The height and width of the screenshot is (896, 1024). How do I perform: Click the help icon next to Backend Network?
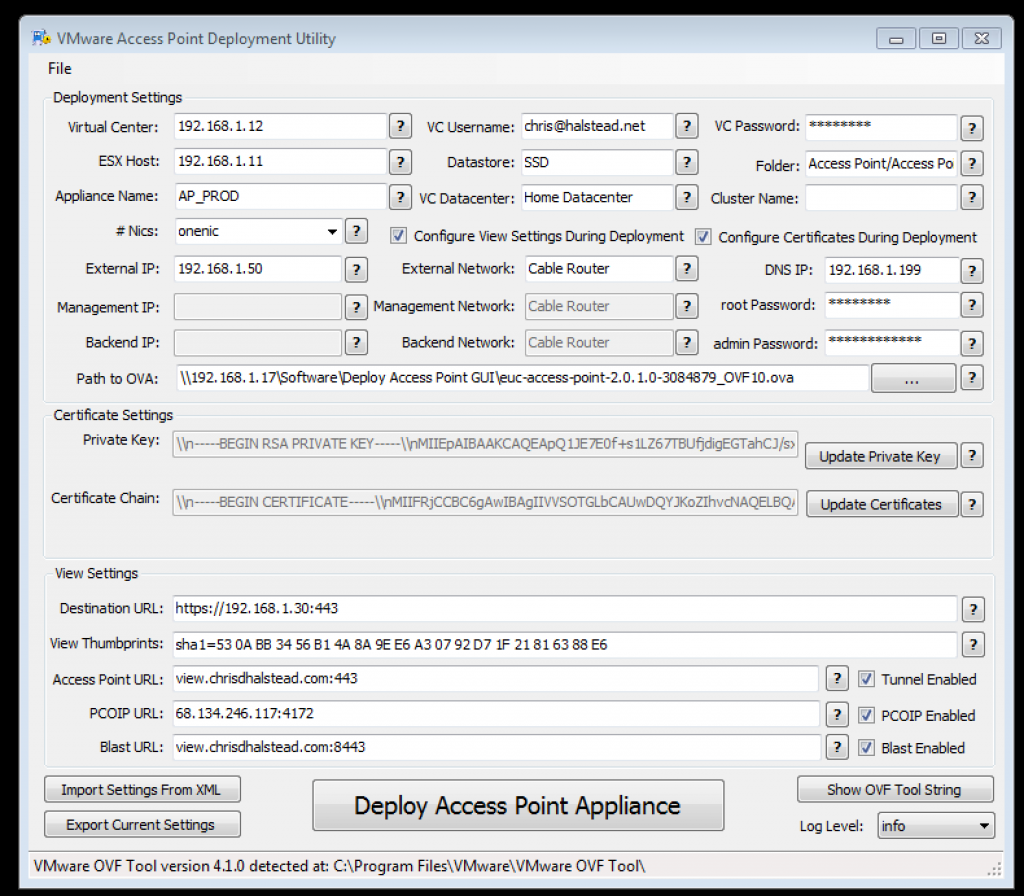686,342
